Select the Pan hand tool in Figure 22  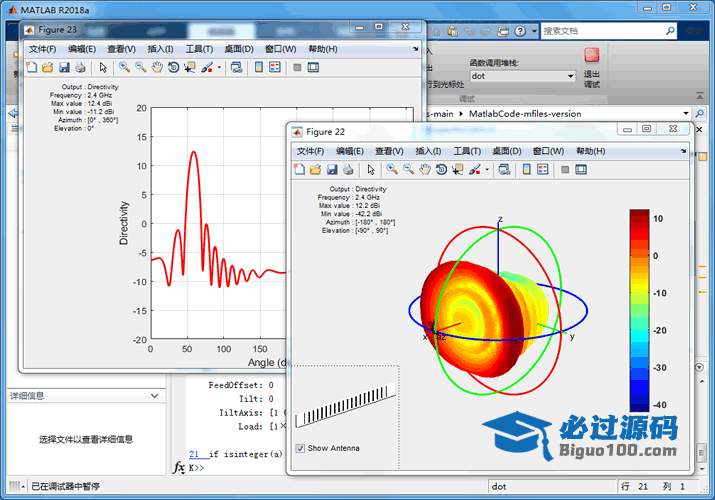pos(424,169)
